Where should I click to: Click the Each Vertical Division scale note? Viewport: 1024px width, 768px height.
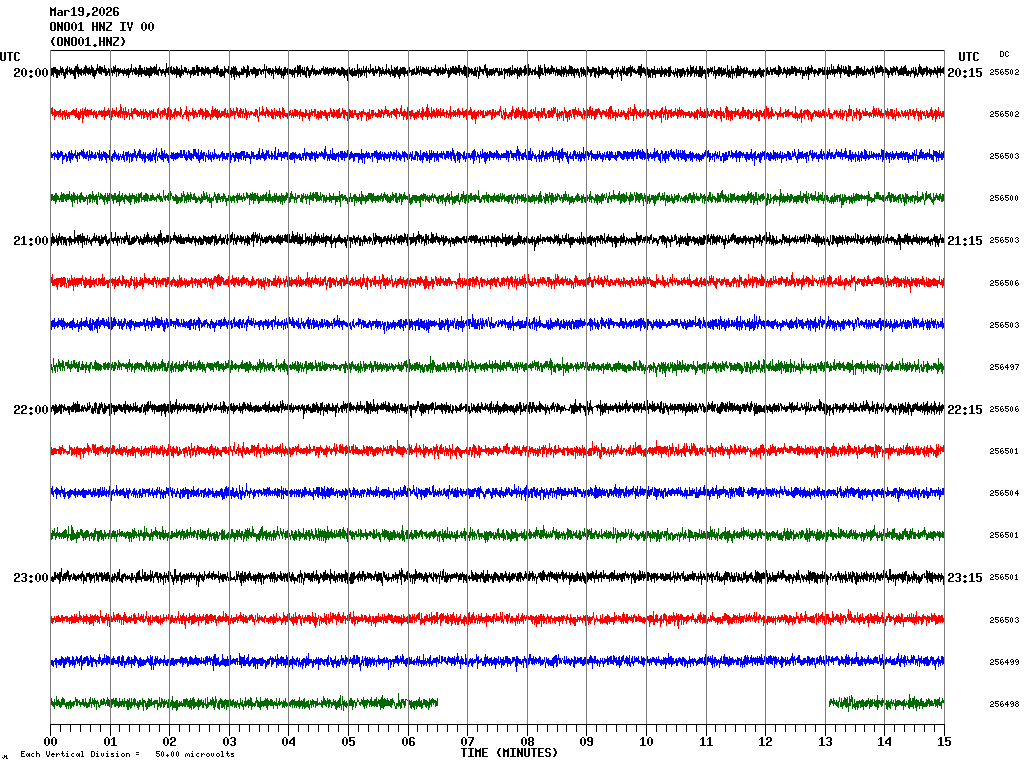(127, 754)
